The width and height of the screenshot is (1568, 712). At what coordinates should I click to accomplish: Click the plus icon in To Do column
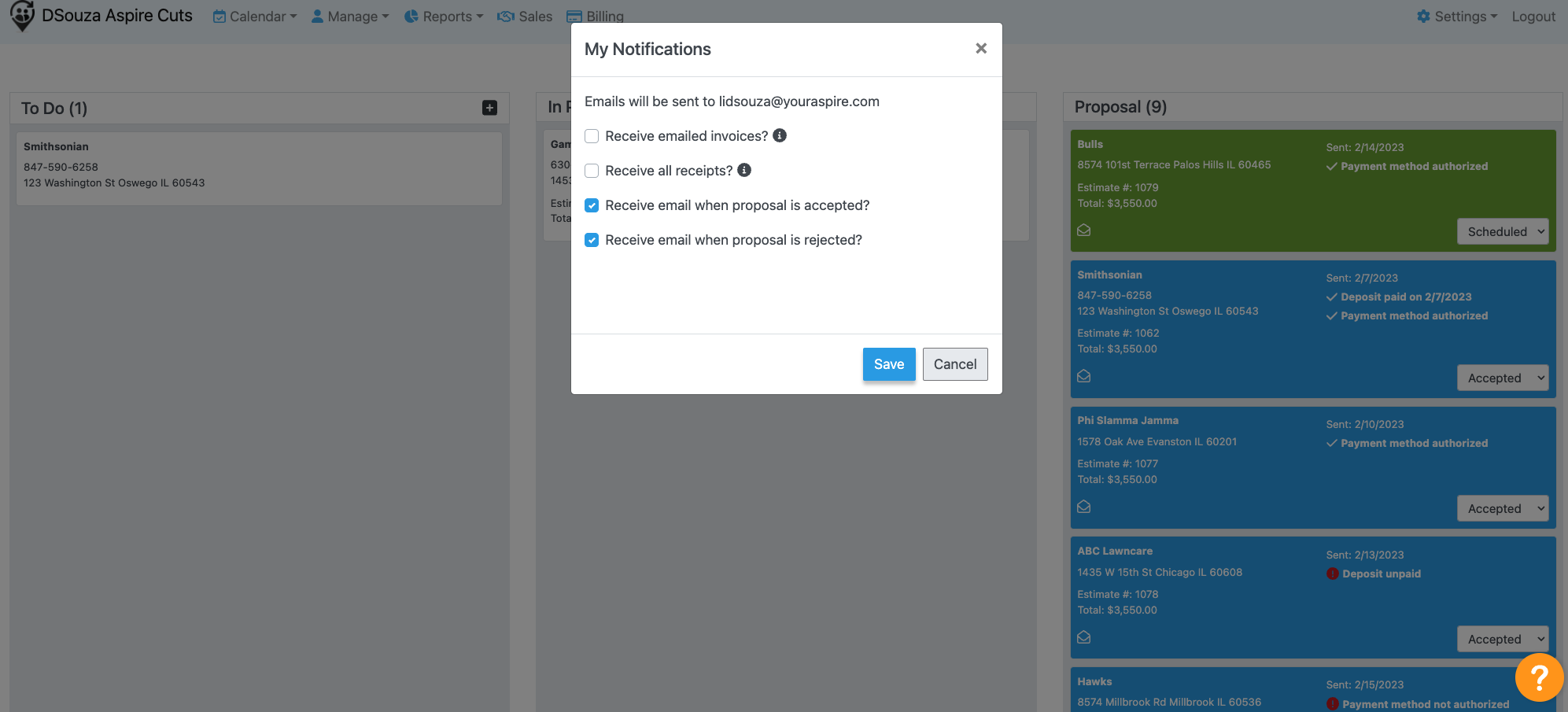[489, 108]
